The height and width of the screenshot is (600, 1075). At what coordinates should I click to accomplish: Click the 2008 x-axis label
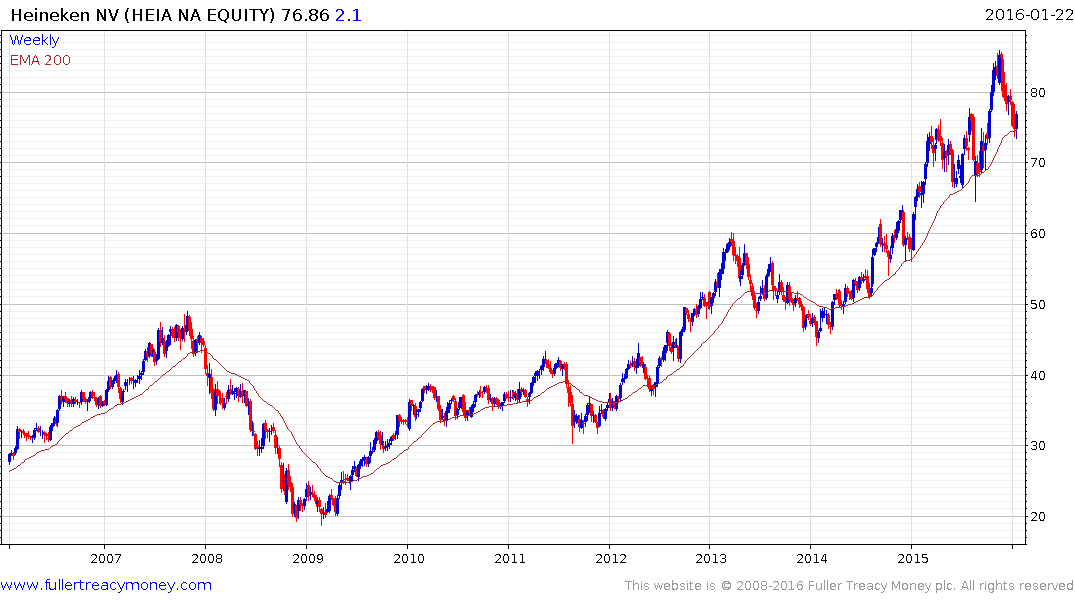click(207, 558)
